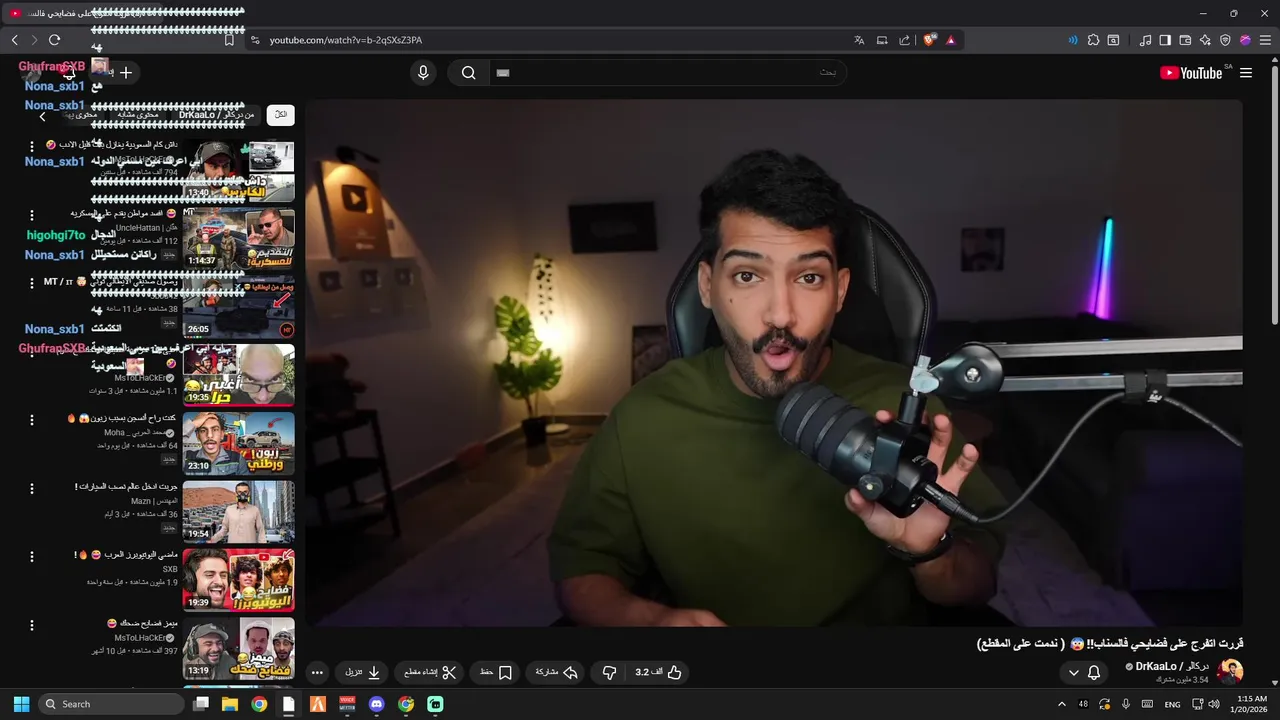The height and width of the screenshot is (720, 1280).
Task: Show more filter chips with the chevron
Action: point(42,117)
